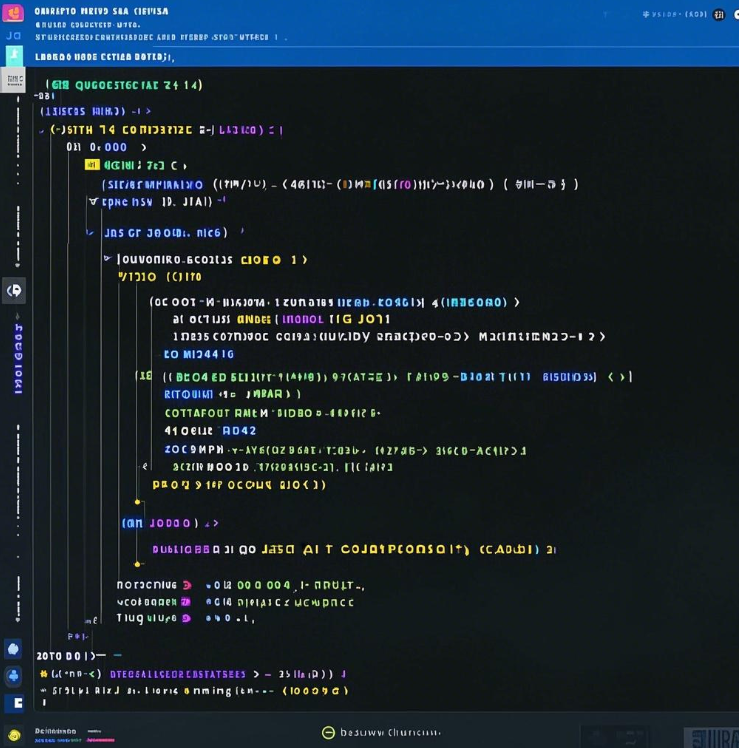Click the gray logo tile in the bottom-right corner

(x=711, y=737)
